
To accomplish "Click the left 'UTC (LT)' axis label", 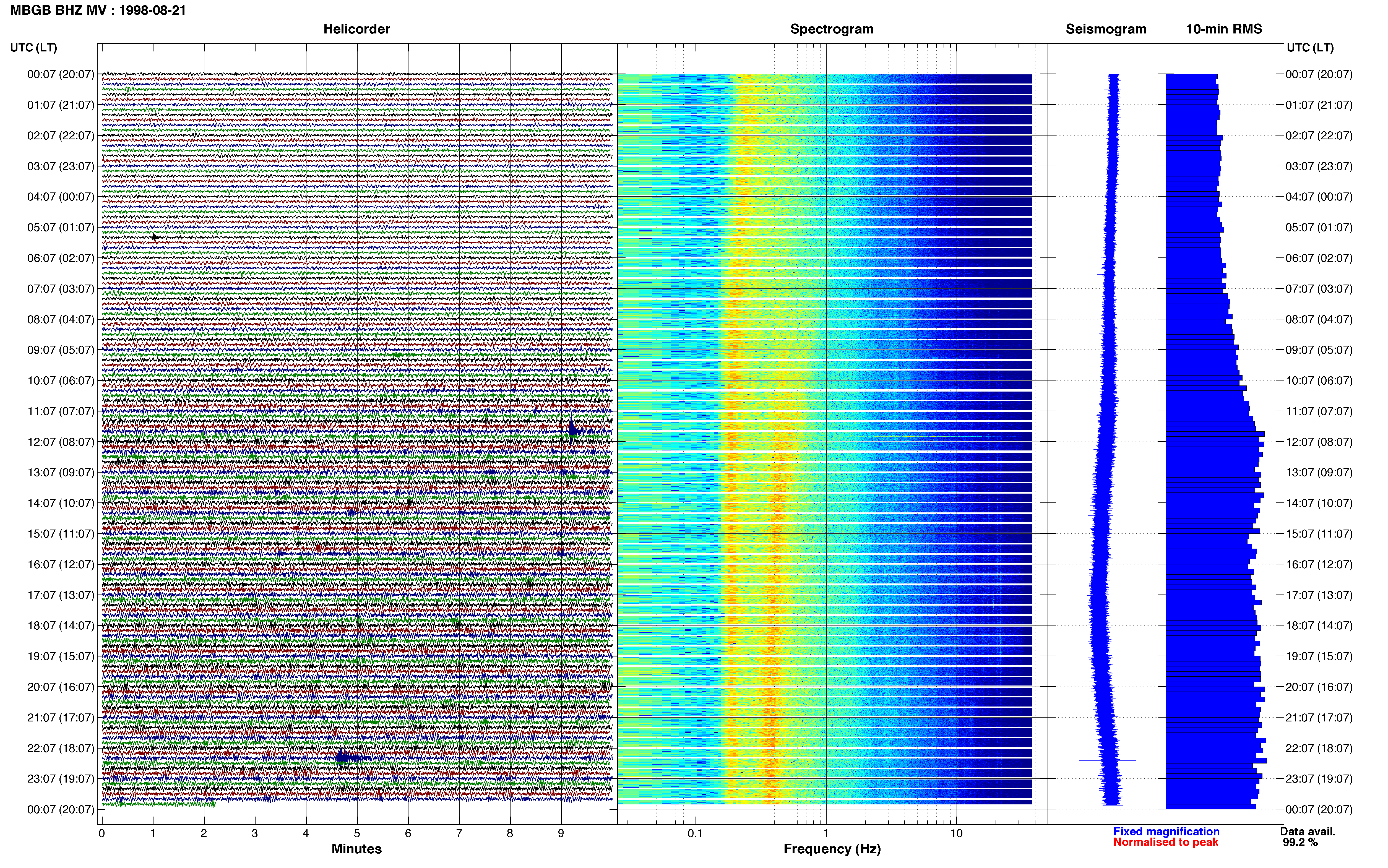I will [x=34, y=48].
